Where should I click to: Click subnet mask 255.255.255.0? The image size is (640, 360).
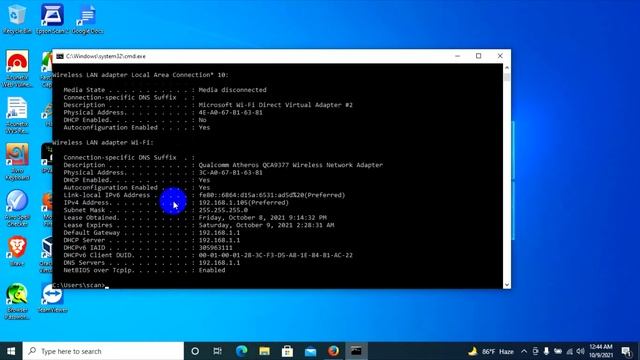click(223, 210)
